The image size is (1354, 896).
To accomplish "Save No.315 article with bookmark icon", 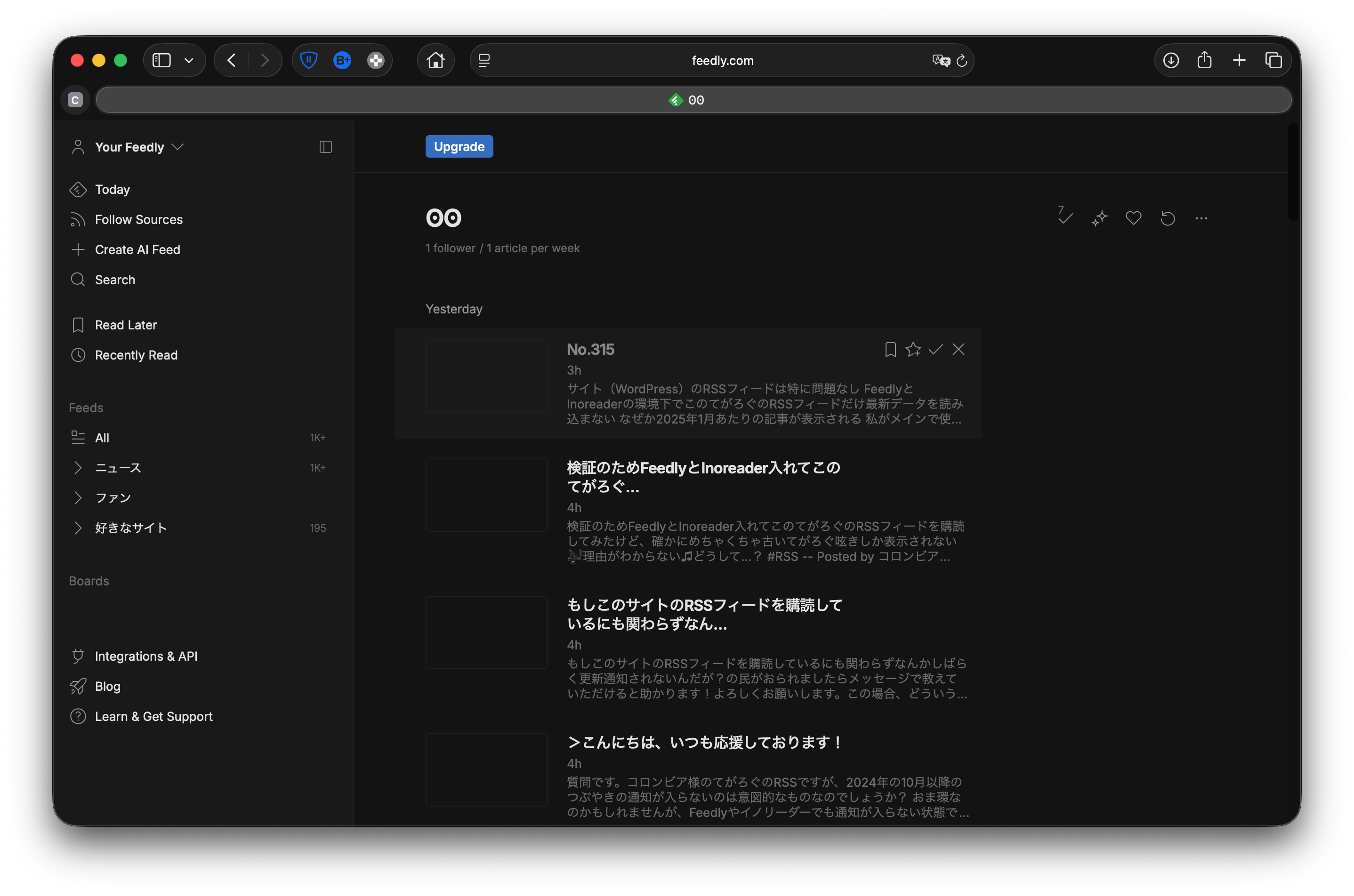I will (x=890, y=349).
